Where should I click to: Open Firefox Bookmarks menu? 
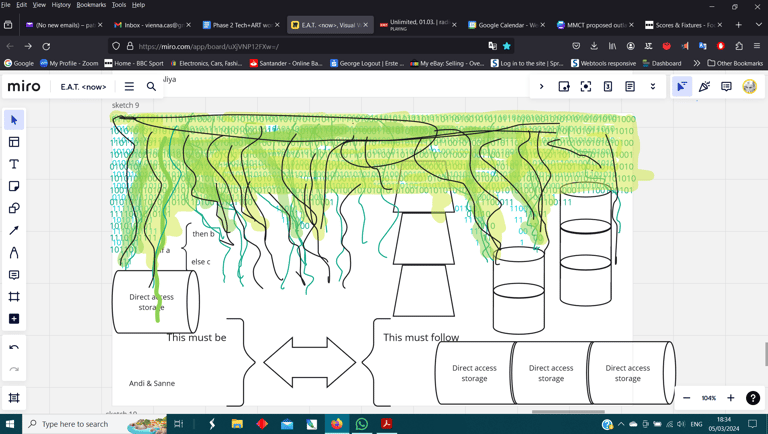coord(91,5)
